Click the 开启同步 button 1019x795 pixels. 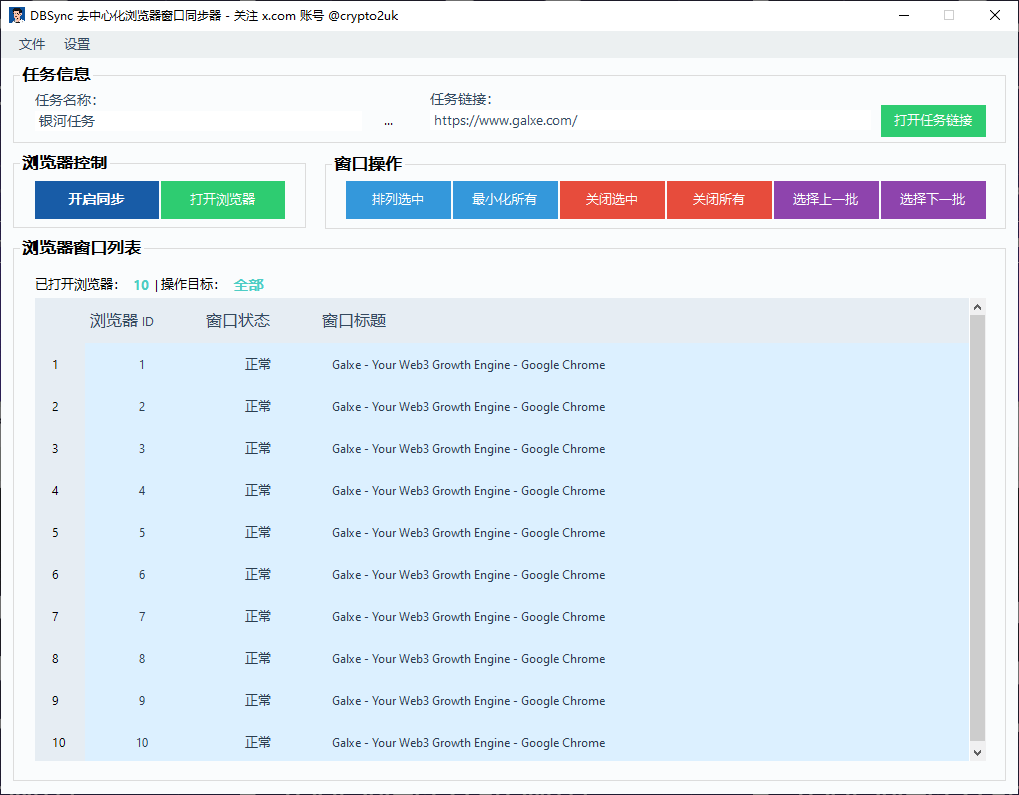[97, 200]
